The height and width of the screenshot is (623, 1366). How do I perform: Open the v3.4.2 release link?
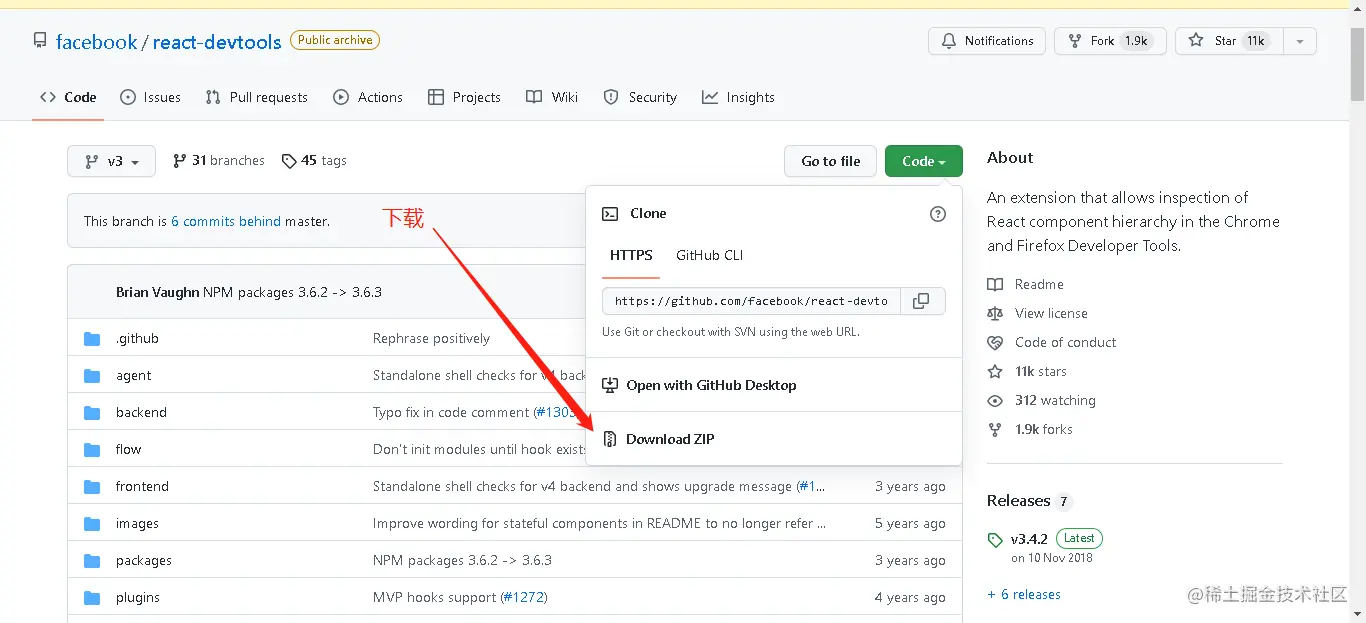pyautogui.click(x=1029, y=539)
